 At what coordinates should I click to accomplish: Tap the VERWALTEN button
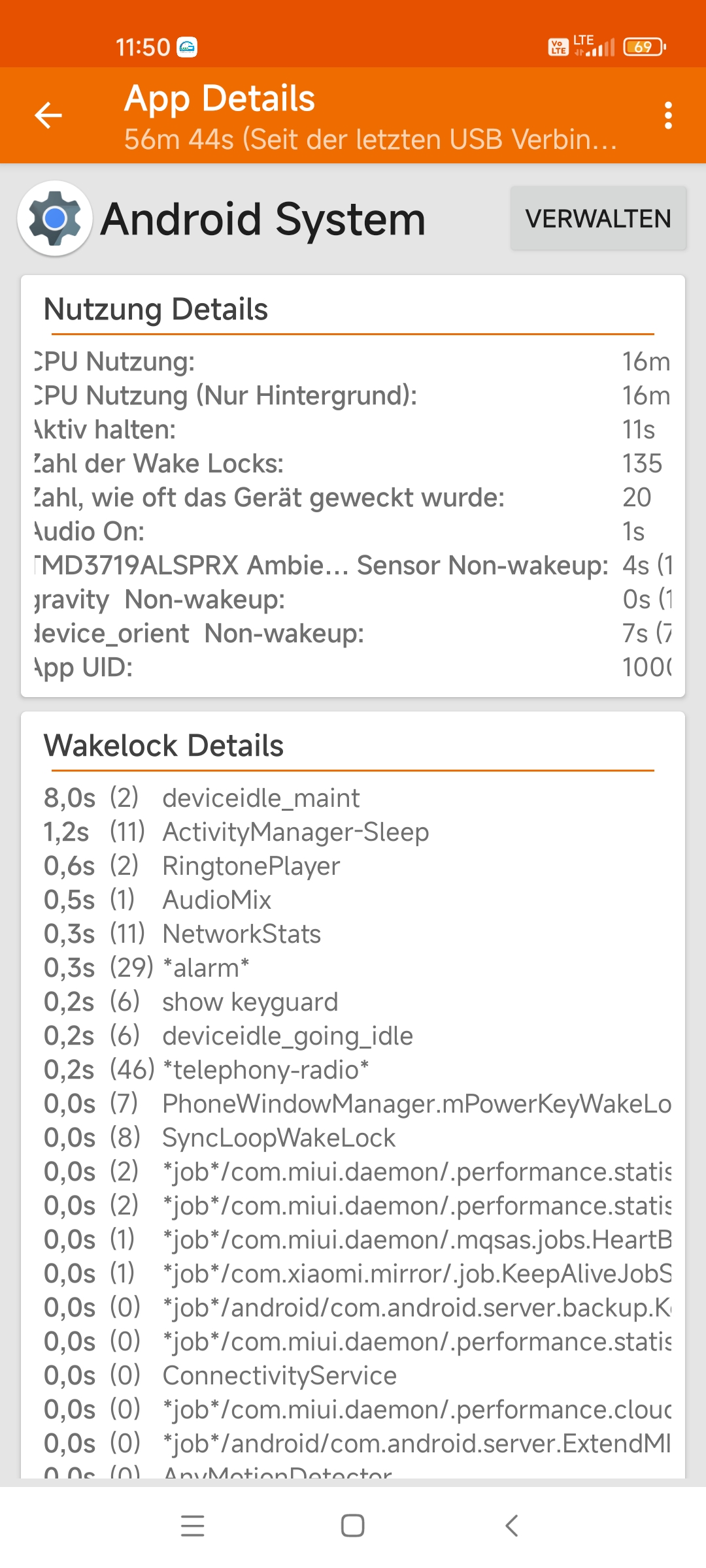598,219
